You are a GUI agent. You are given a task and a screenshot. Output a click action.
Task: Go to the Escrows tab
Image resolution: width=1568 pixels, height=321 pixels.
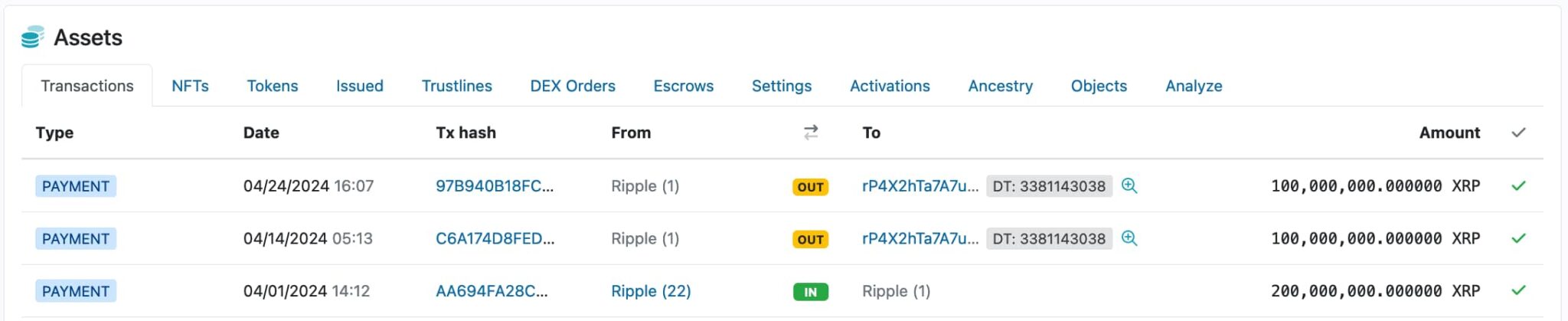click(x=683, y=86)
